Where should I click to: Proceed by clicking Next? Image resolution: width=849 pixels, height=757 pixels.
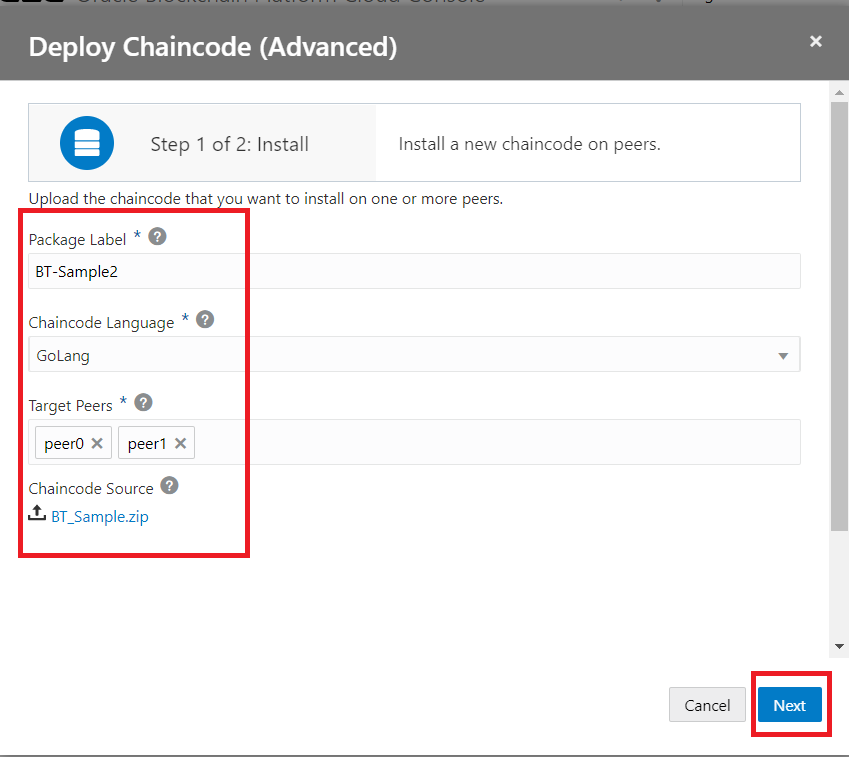(x=790, y=705)
